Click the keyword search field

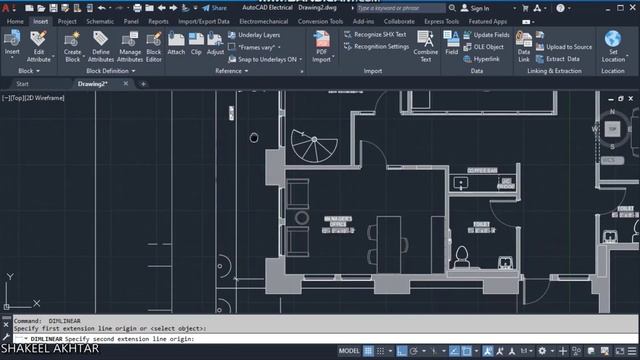tap(401, 8)
